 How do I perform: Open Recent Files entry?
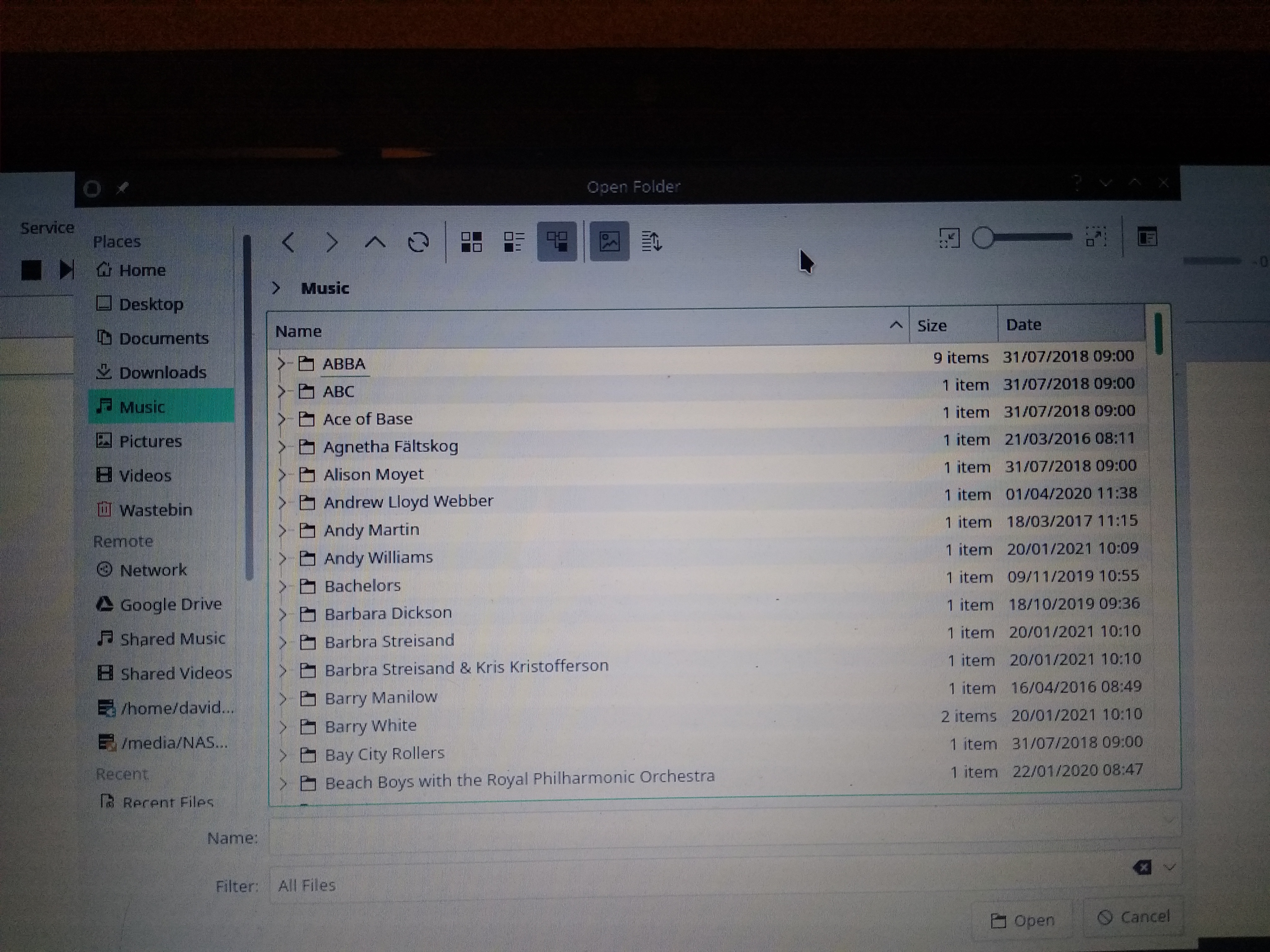point(157,802)
